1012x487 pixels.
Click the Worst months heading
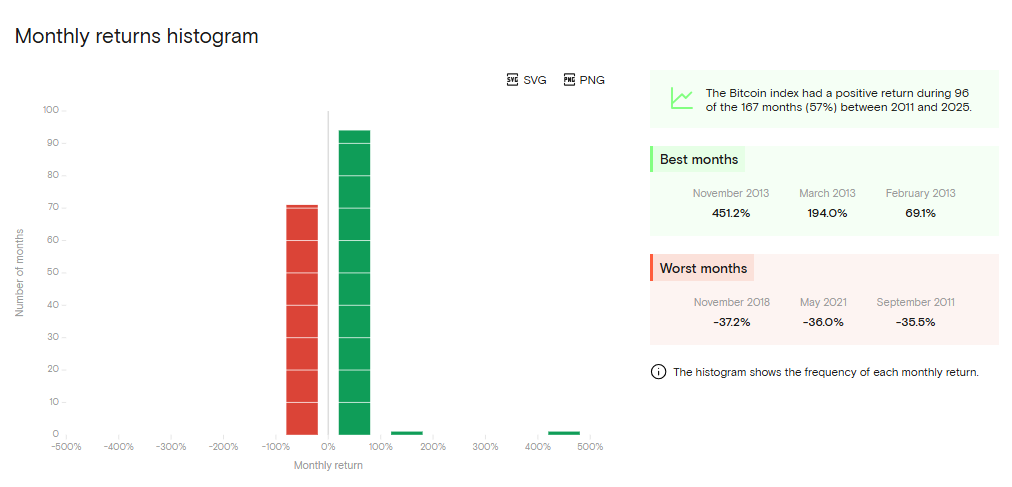pyautogui.click(x=703, y=269)
